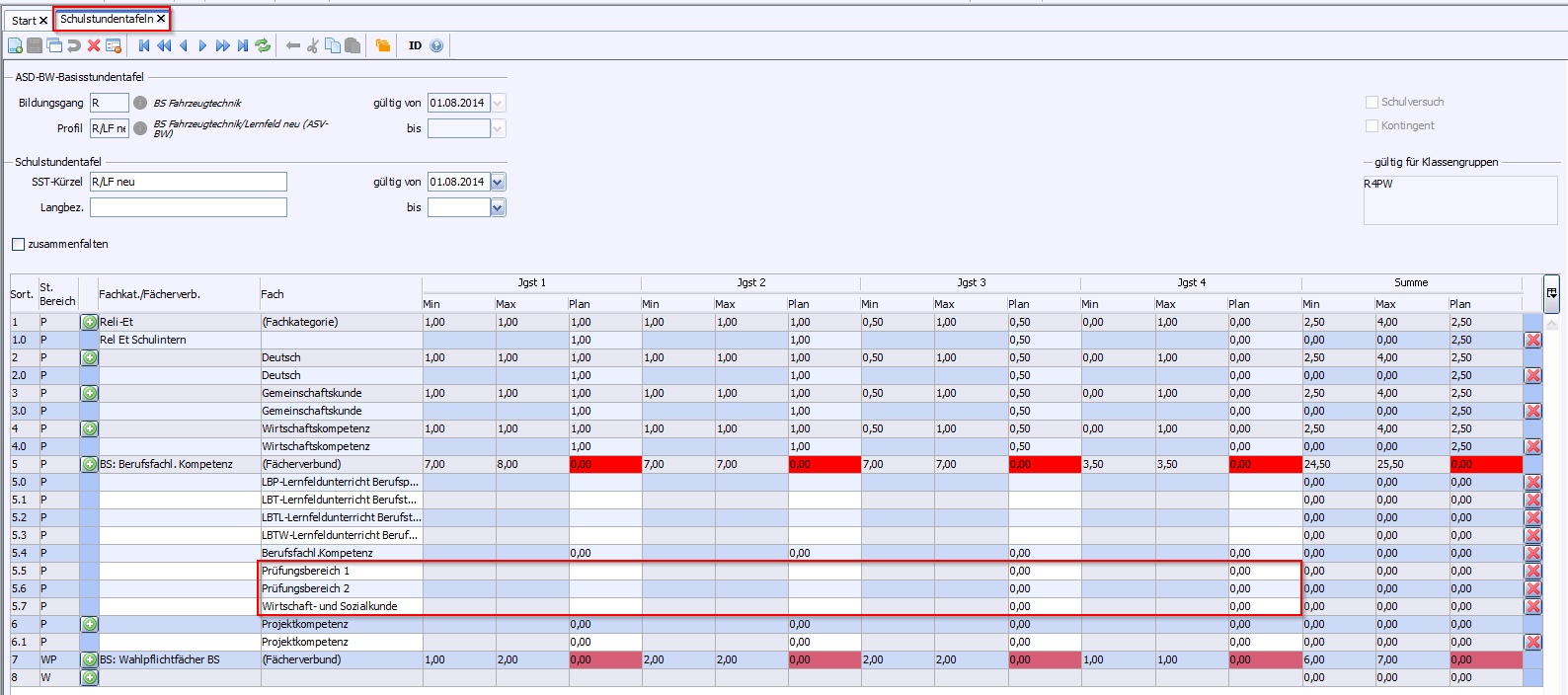Go to the next record arrow
Image resolution: width=1568 pixels, height=695 pixels.
coord(202,45)
